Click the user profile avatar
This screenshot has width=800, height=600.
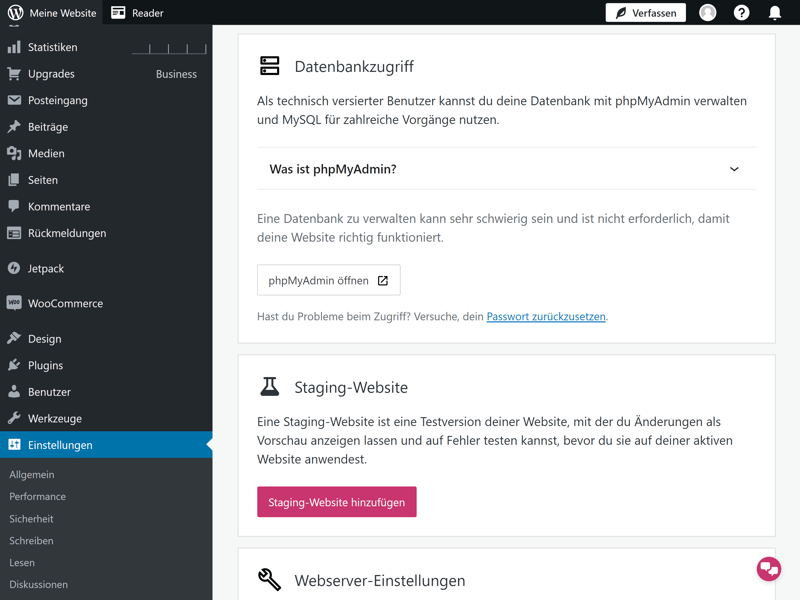click(708, 13)
